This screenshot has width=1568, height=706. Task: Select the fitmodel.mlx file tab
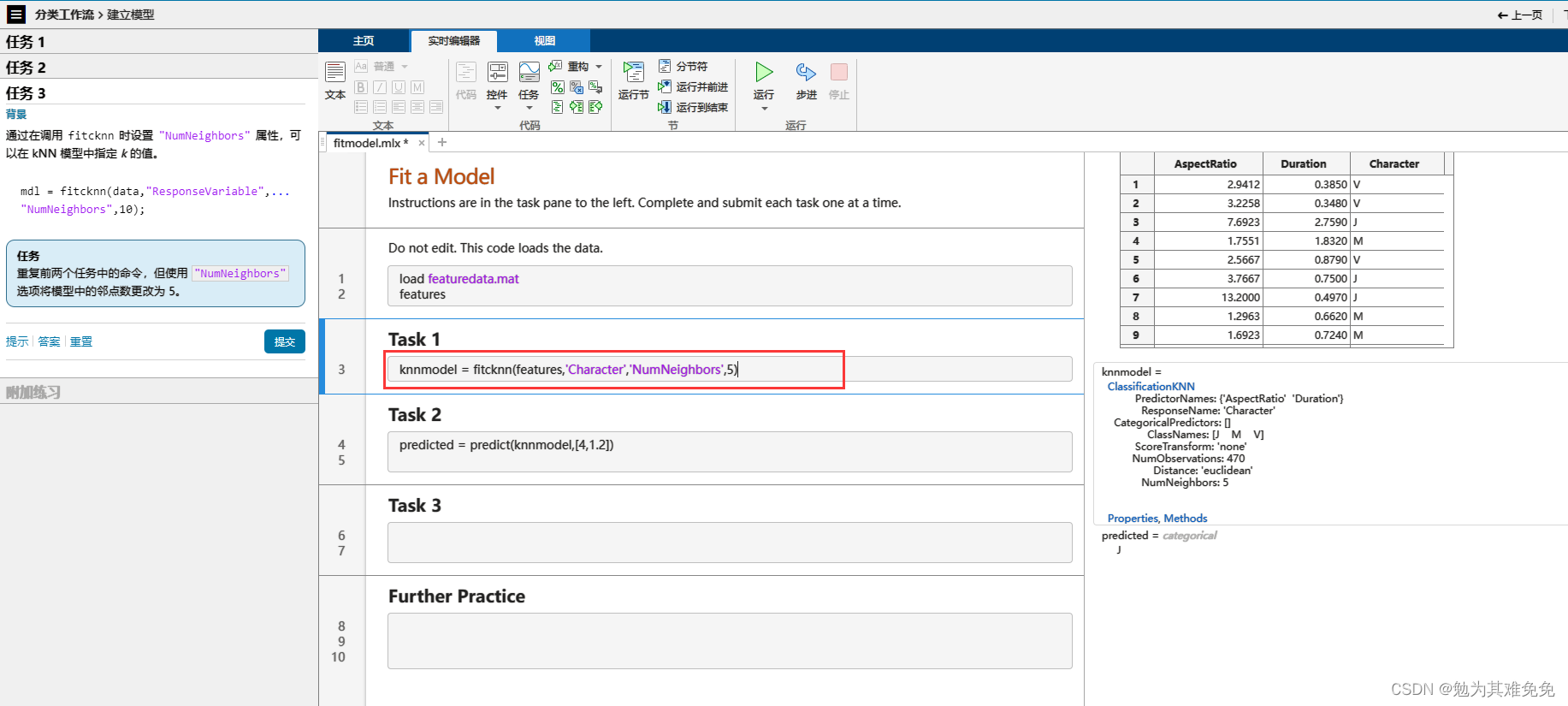370,143
